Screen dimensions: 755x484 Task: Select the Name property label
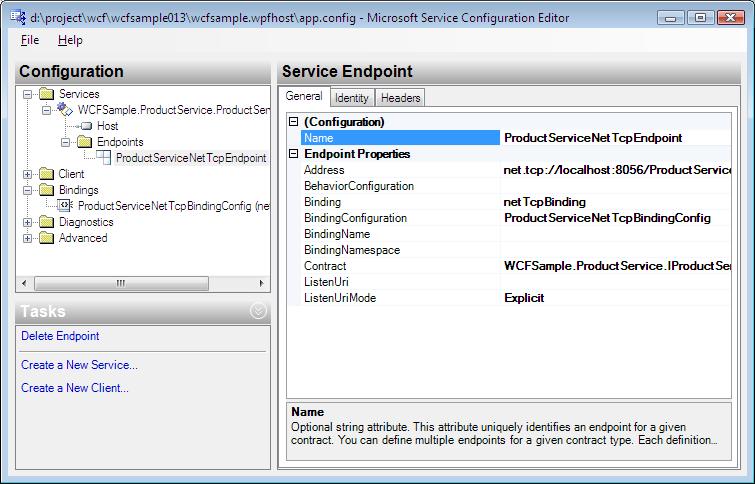click(x=401, y=138)
